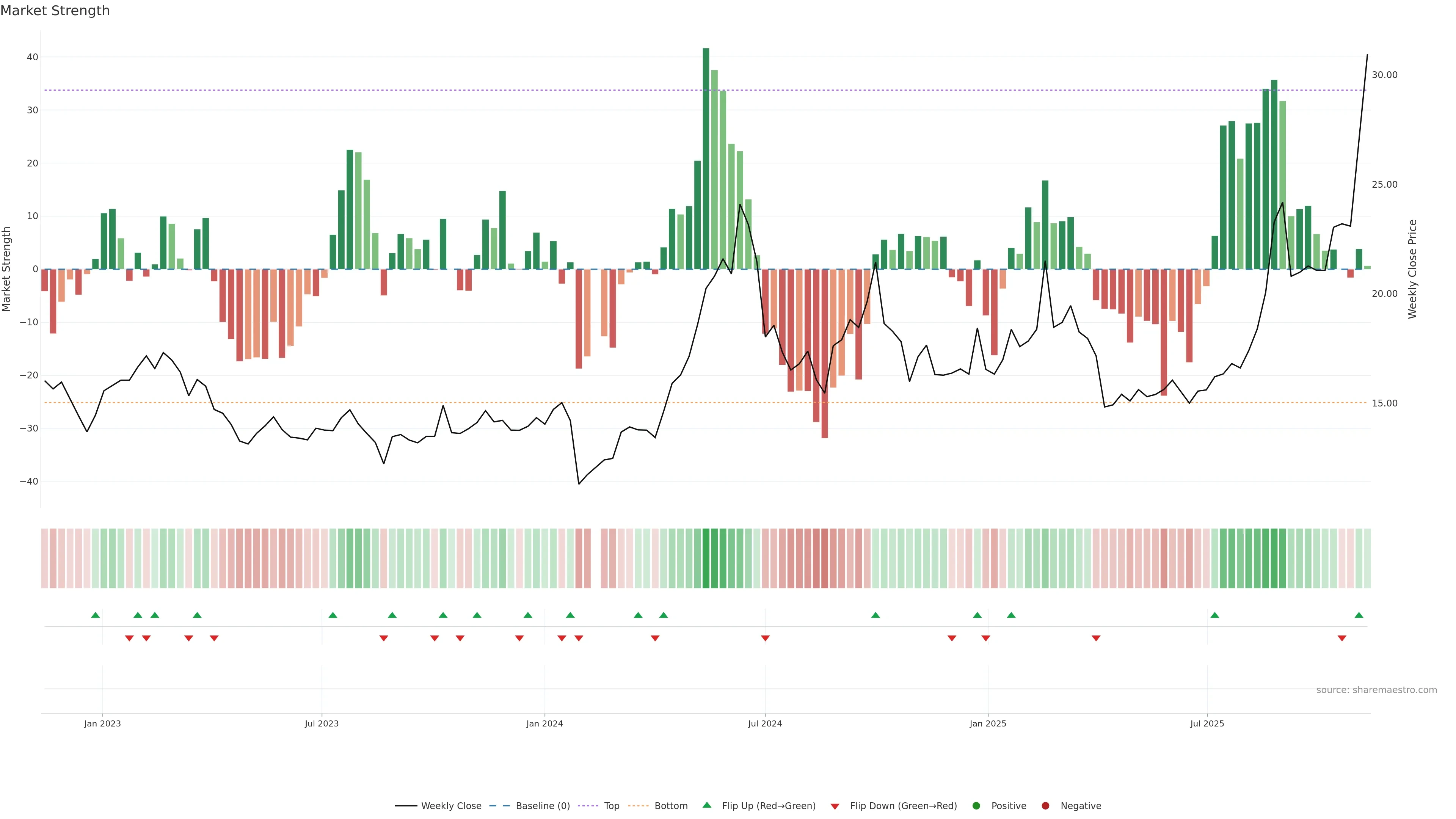Click the Flip Up green triangle legend icon

pos(706,805)
